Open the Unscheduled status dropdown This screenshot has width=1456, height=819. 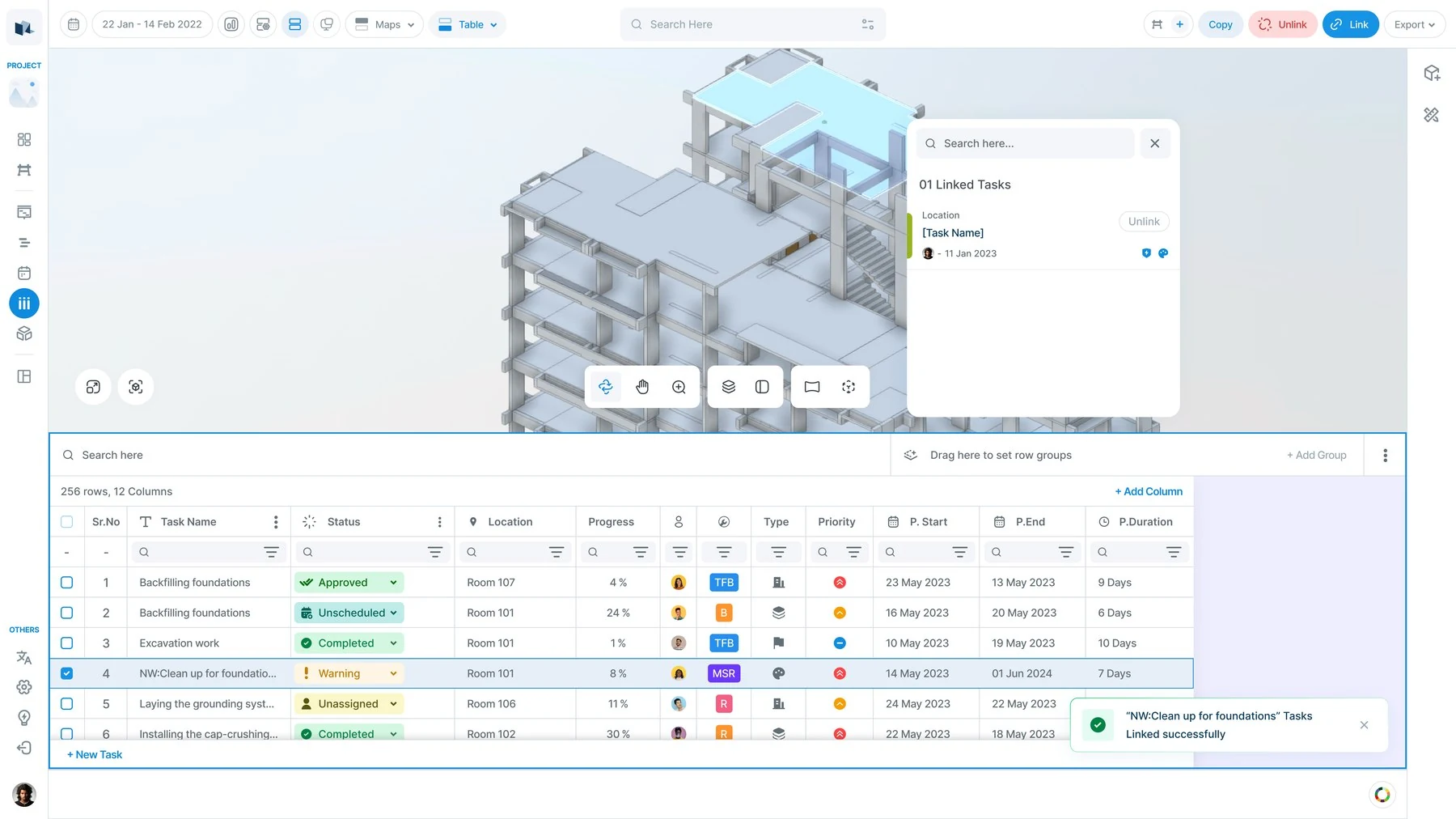tap(349, 613)
